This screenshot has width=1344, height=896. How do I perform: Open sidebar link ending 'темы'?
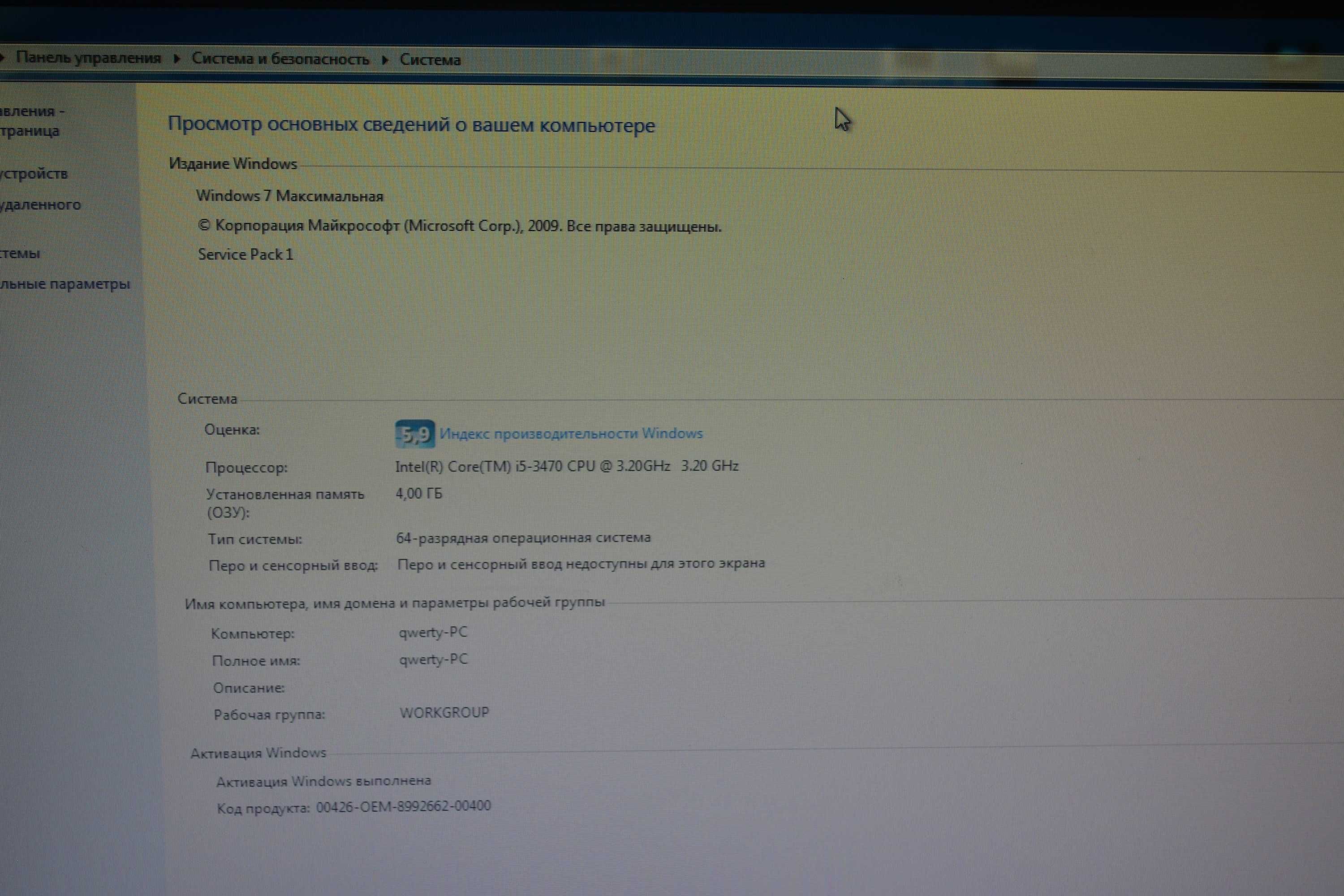tap(20, 253)
